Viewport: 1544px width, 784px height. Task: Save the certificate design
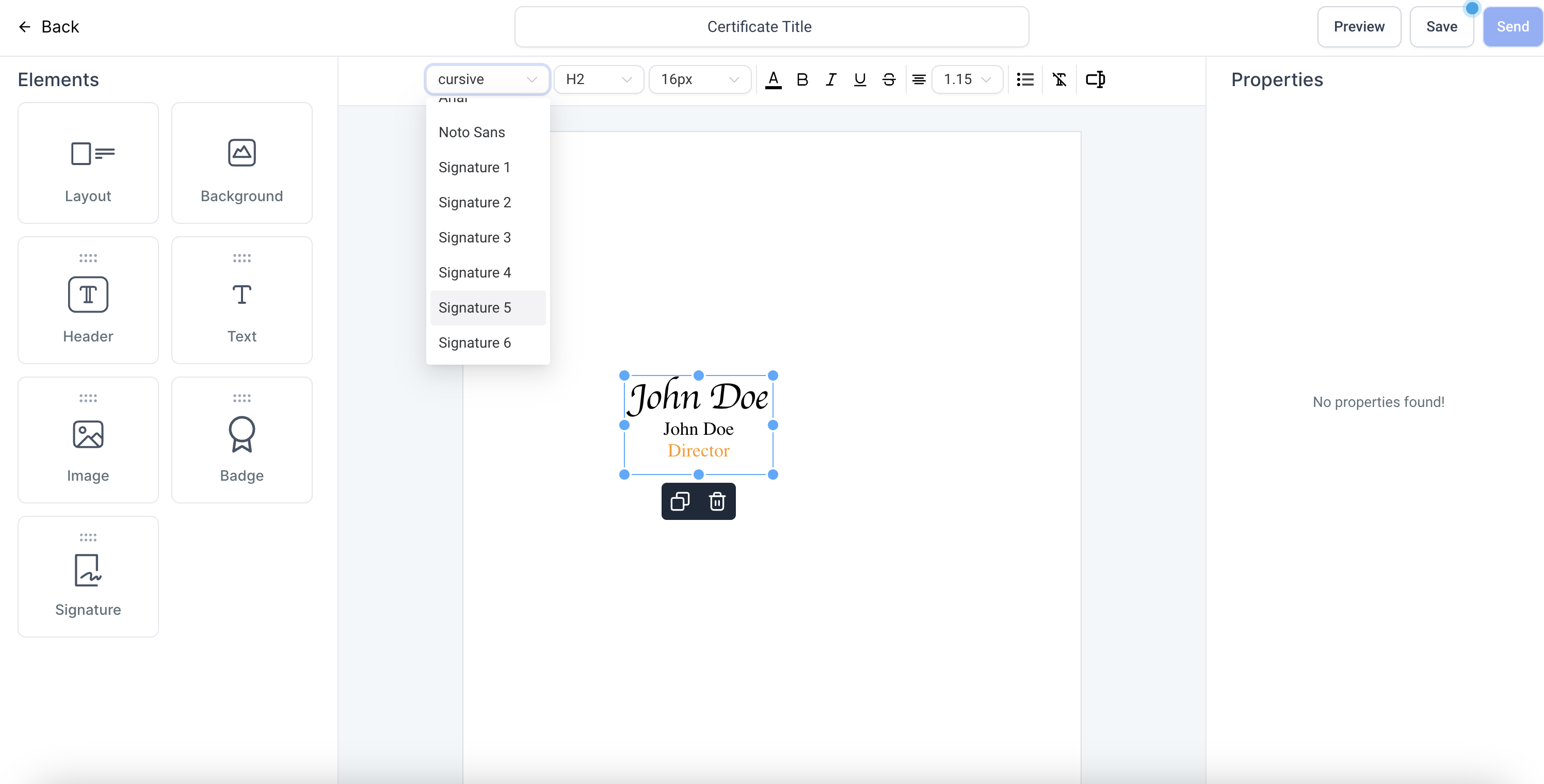tap(1441, 26)
